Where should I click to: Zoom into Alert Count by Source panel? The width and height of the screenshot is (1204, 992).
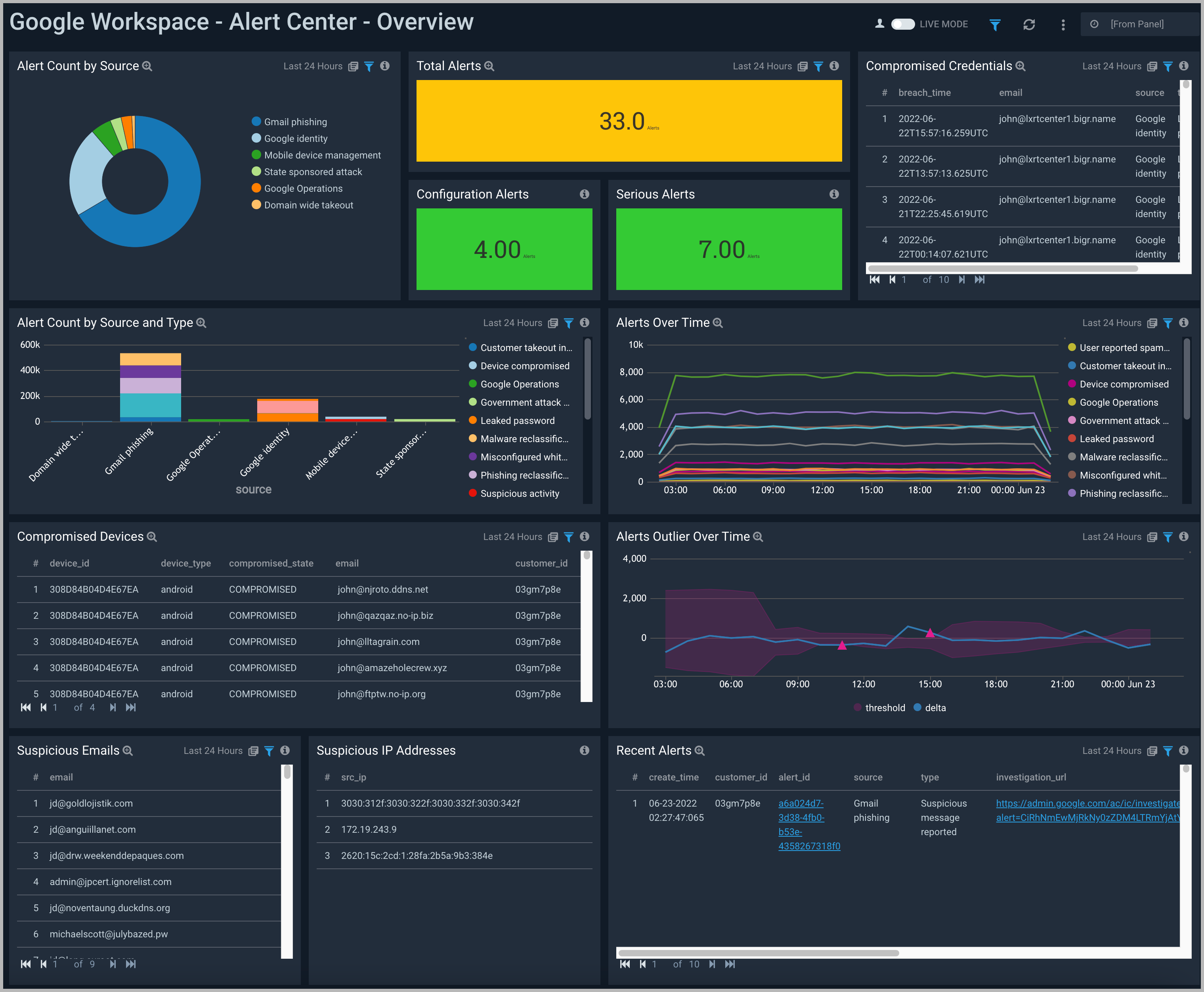pos(147,66)
